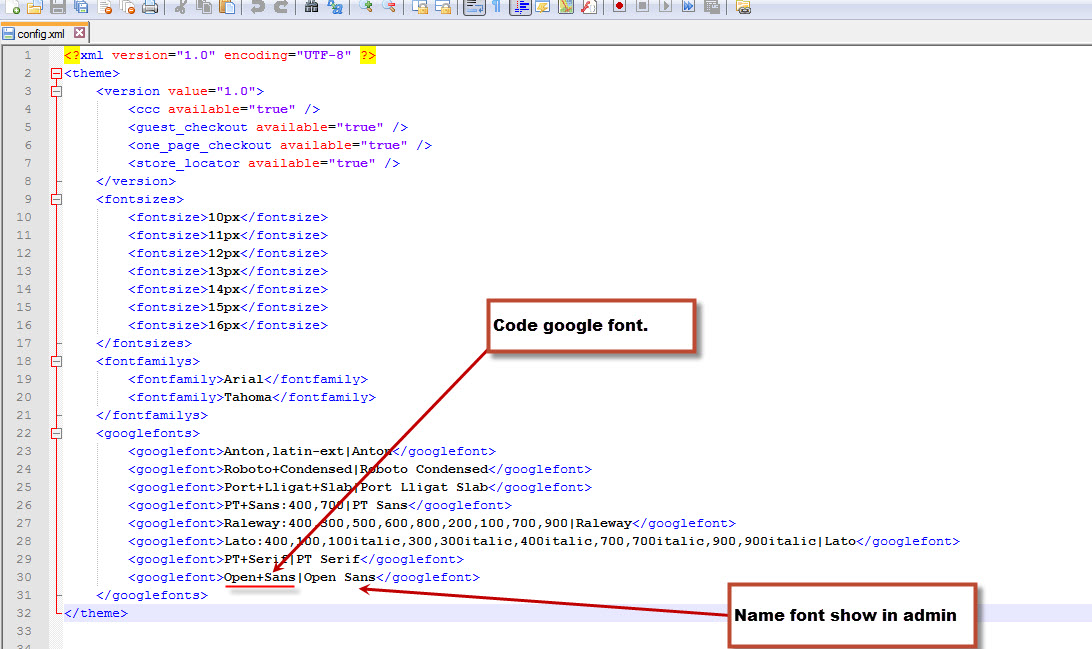Click the Zoom In magnifier icon

pos(366,7)
